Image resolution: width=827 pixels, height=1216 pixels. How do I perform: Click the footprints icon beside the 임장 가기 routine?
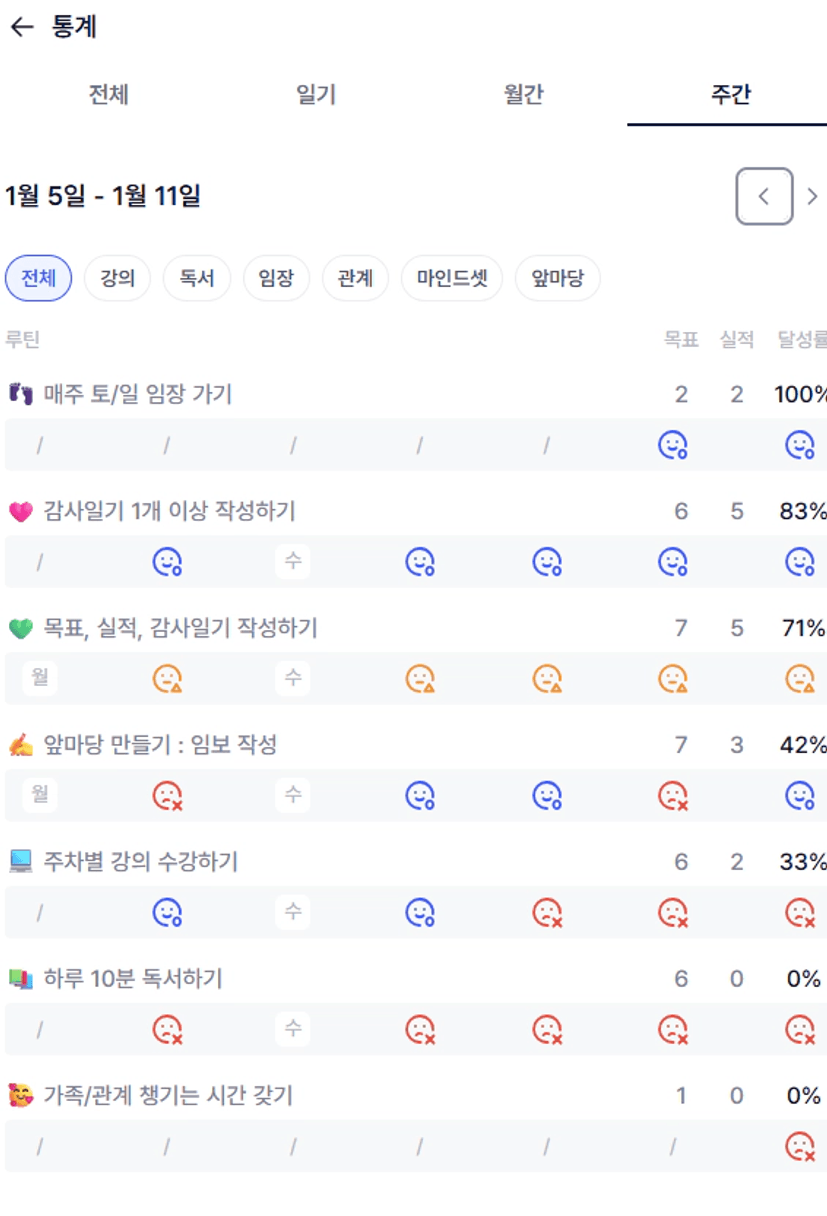click(x=21, y=394)
